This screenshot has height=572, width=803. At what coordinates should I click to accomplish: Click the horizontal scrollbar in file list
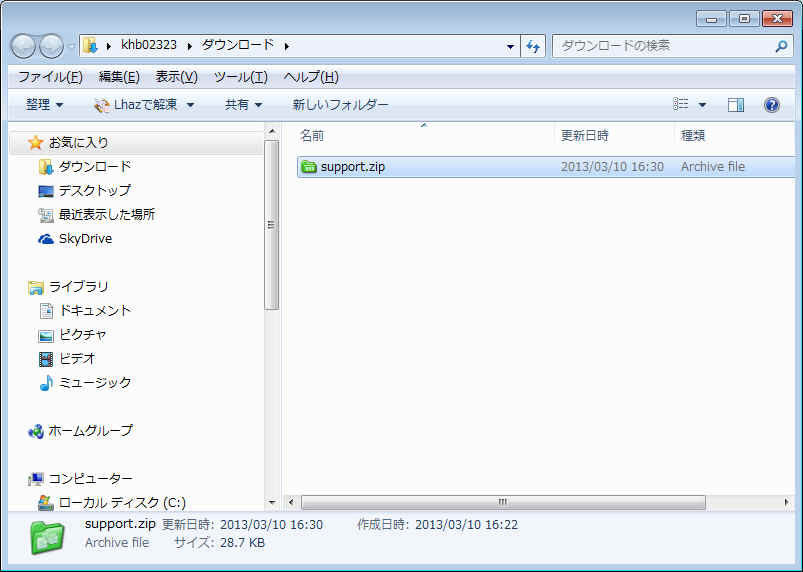502,502
